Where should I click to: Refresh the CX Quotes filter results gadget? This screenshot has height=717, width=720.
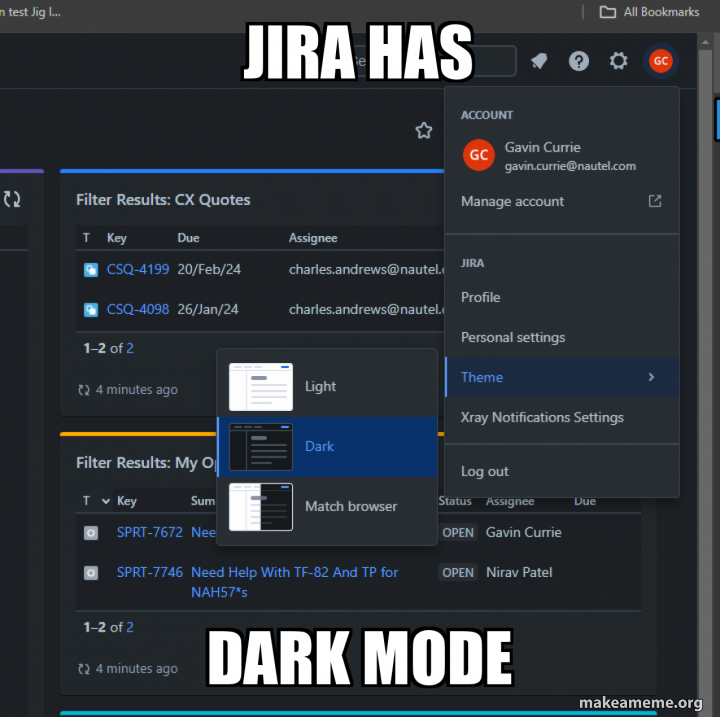[x=84, y=390]
